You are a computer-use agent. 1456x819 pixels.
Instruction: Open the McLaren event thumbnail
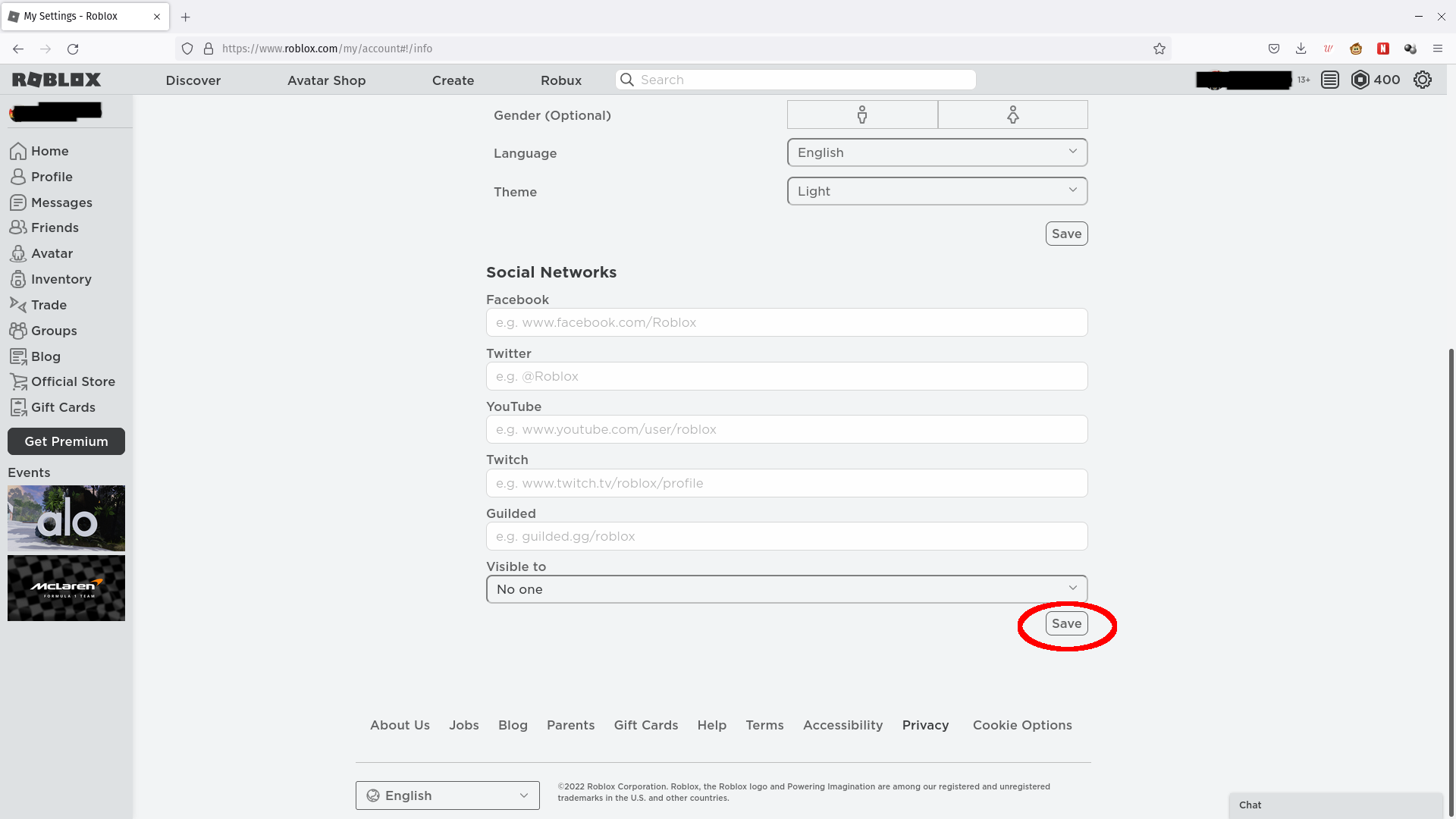pyautogui.click(x=66, y=588)
